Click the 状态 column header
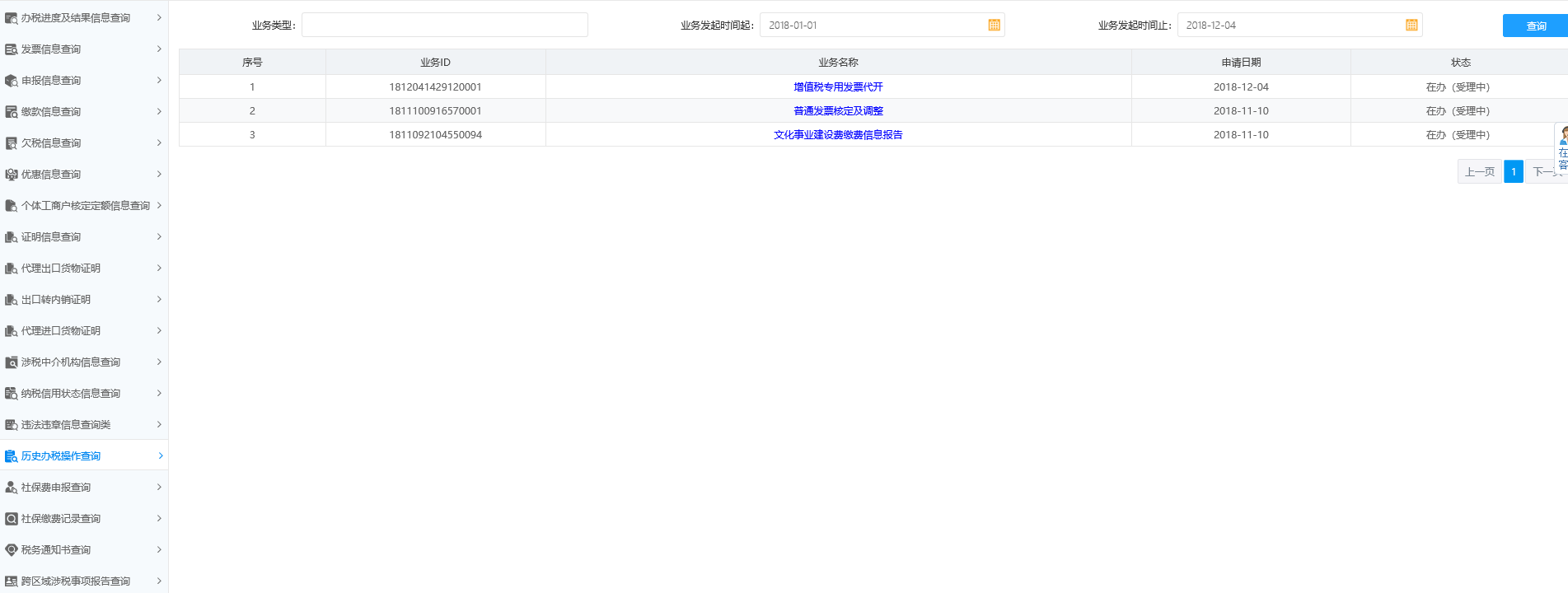 tap(1460, 63)
